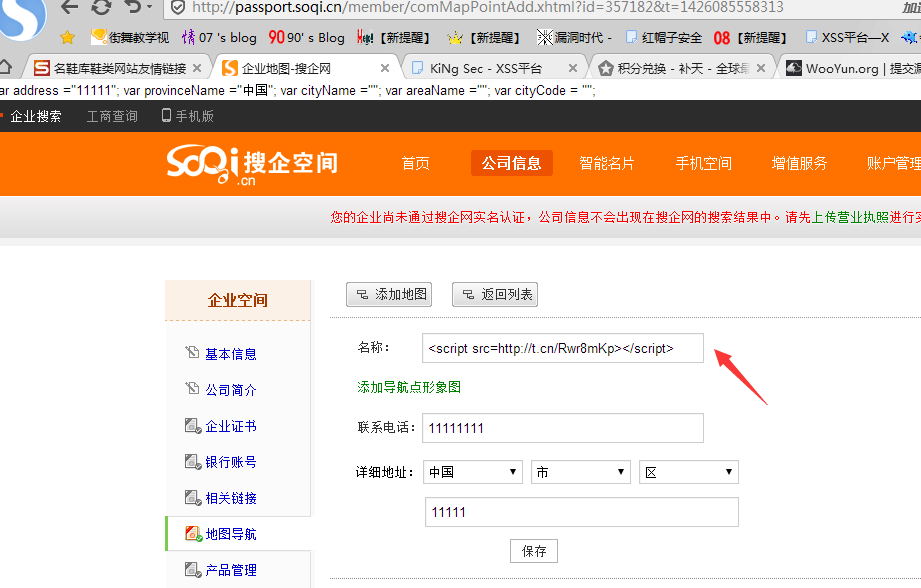Click the browser back arrow
The height and width of the screenshot is (588, 921).
pos(70,7)
